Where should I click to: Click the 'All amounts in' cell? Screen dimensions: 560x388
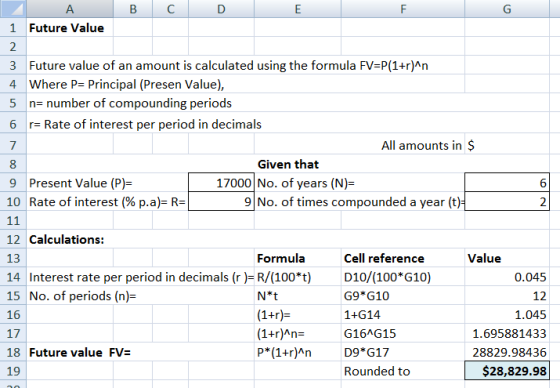(421, 145)
